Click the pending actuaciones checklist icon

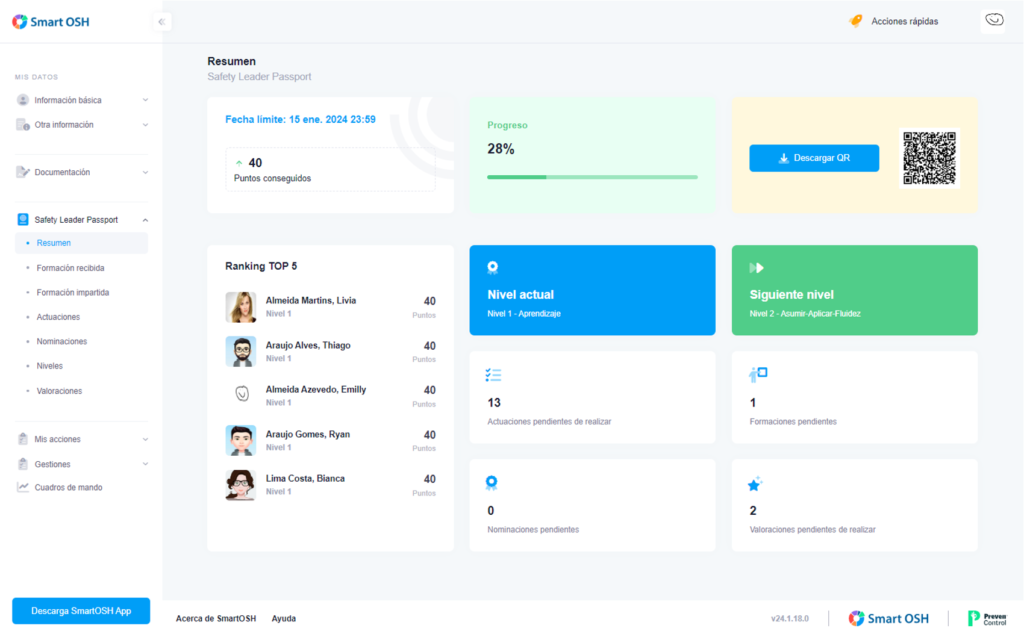(x=493, y=375)
